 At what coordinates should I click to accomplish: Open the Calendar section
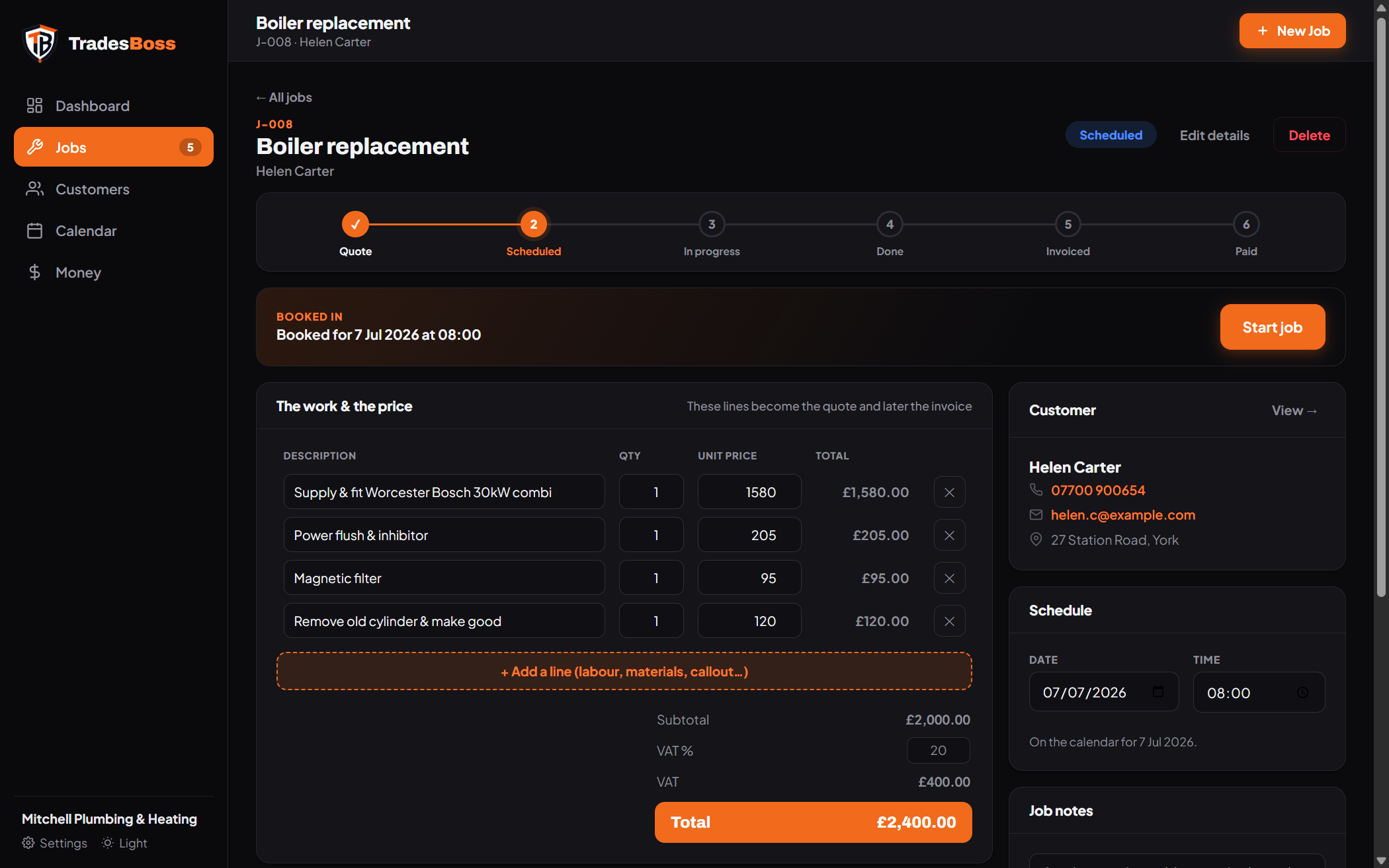[x=114, y=231]
